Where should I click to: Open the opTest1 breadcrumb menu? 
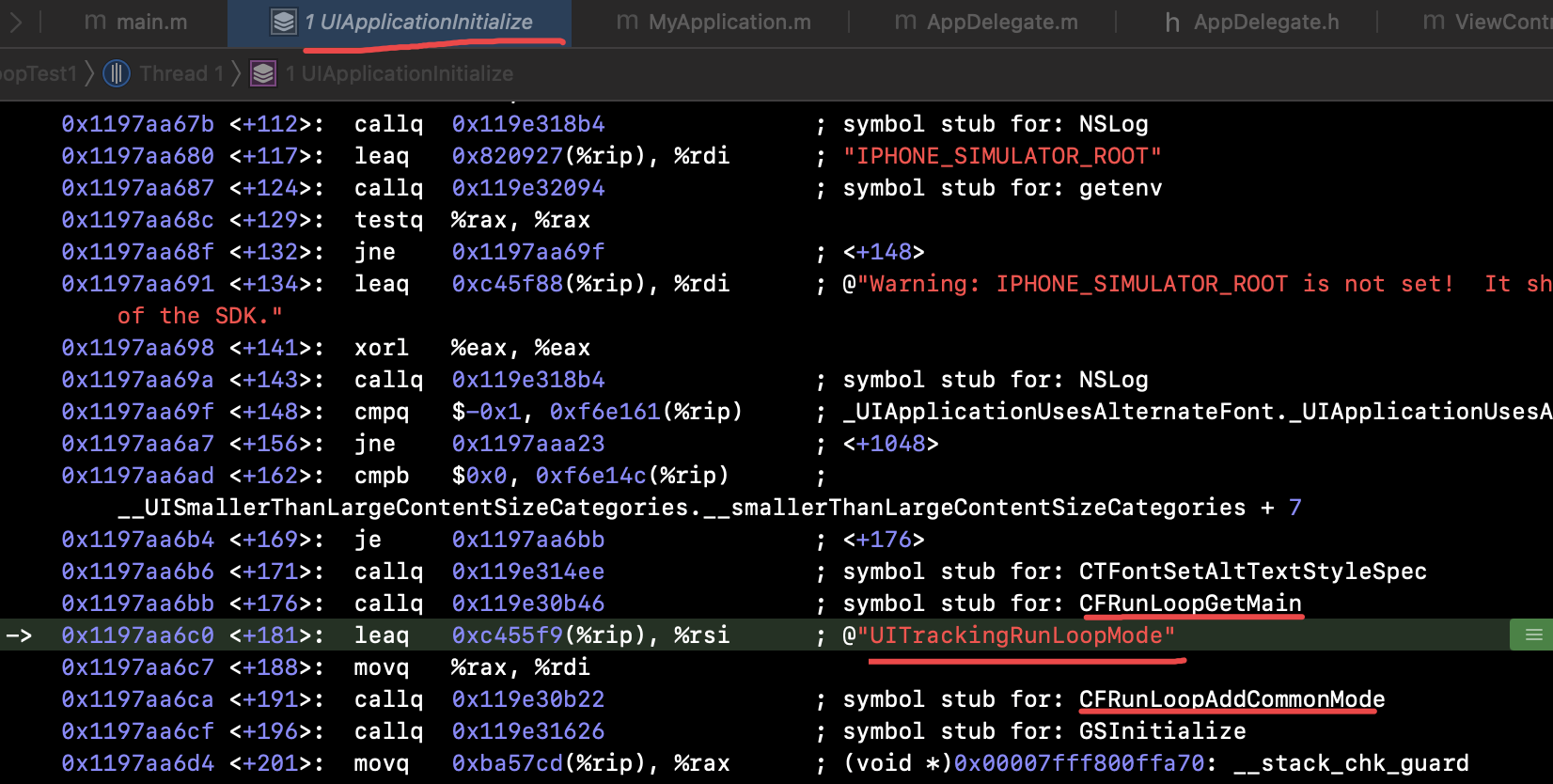38,73
